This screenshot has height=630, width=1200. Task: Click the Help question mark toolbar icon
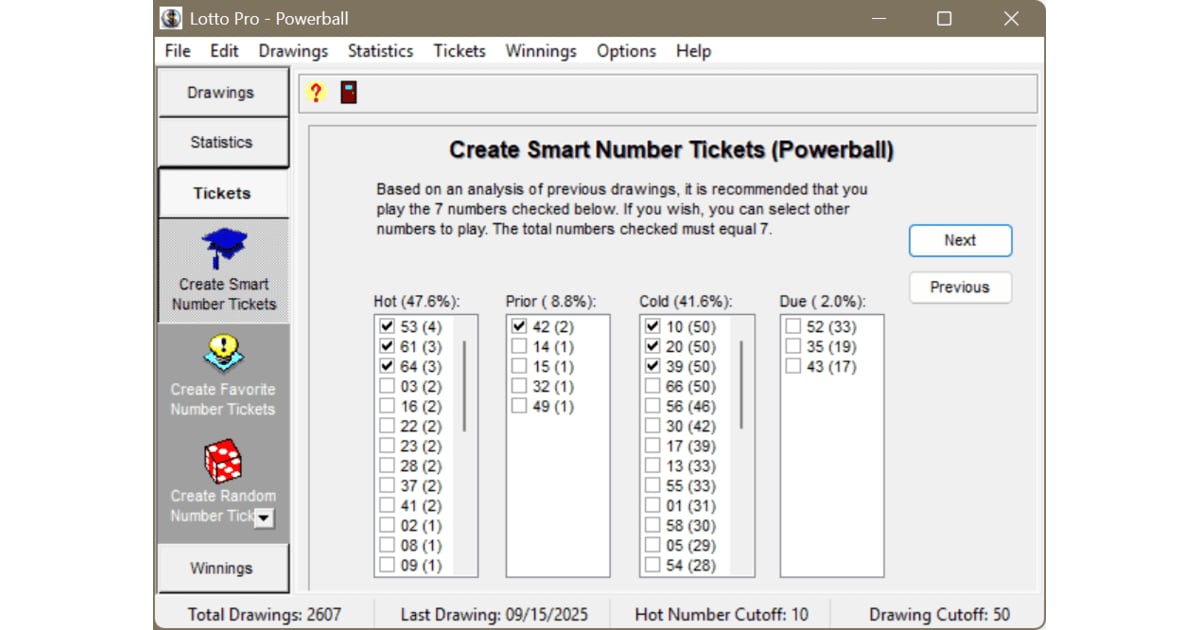317,92
